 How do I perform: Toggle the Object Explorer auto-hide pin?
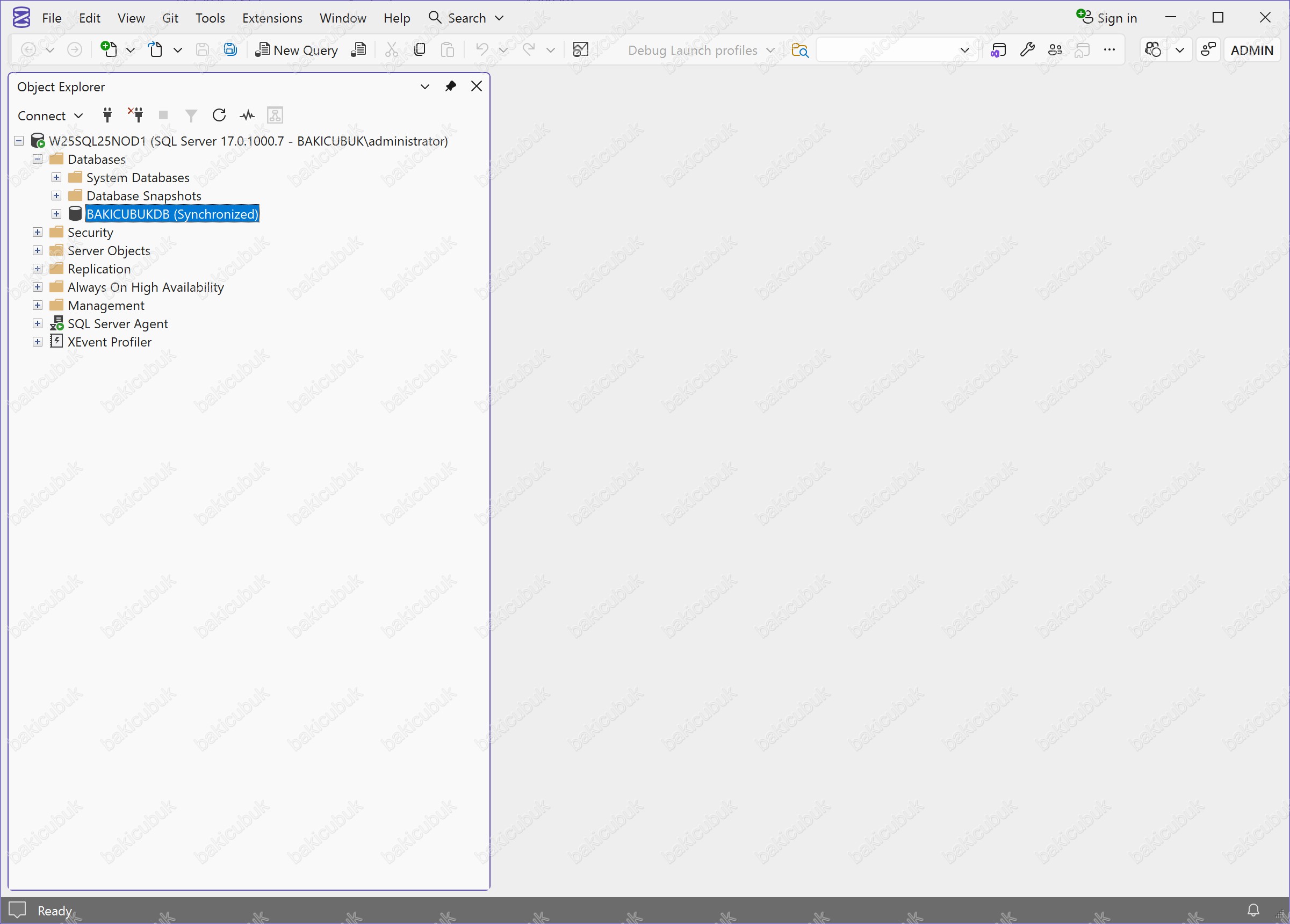pyautogui.click(x=450, y=86)
